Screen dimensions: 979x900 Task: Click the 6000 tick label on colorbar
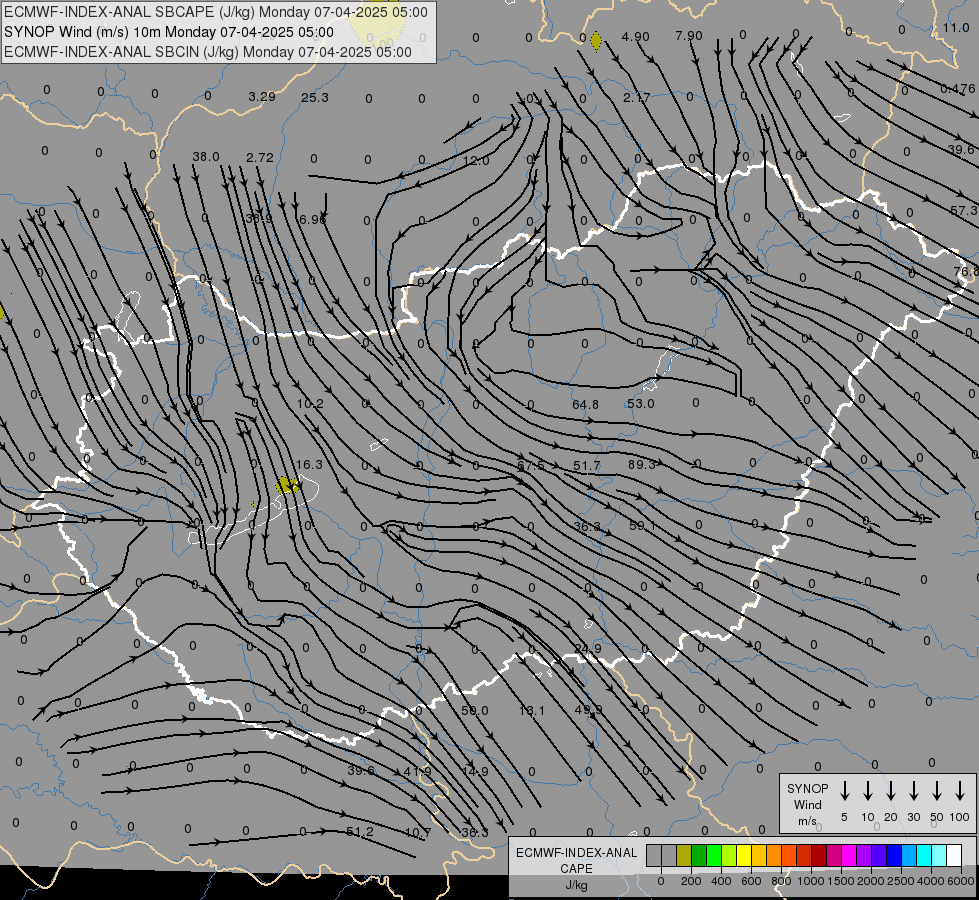(x=960, y=881)
